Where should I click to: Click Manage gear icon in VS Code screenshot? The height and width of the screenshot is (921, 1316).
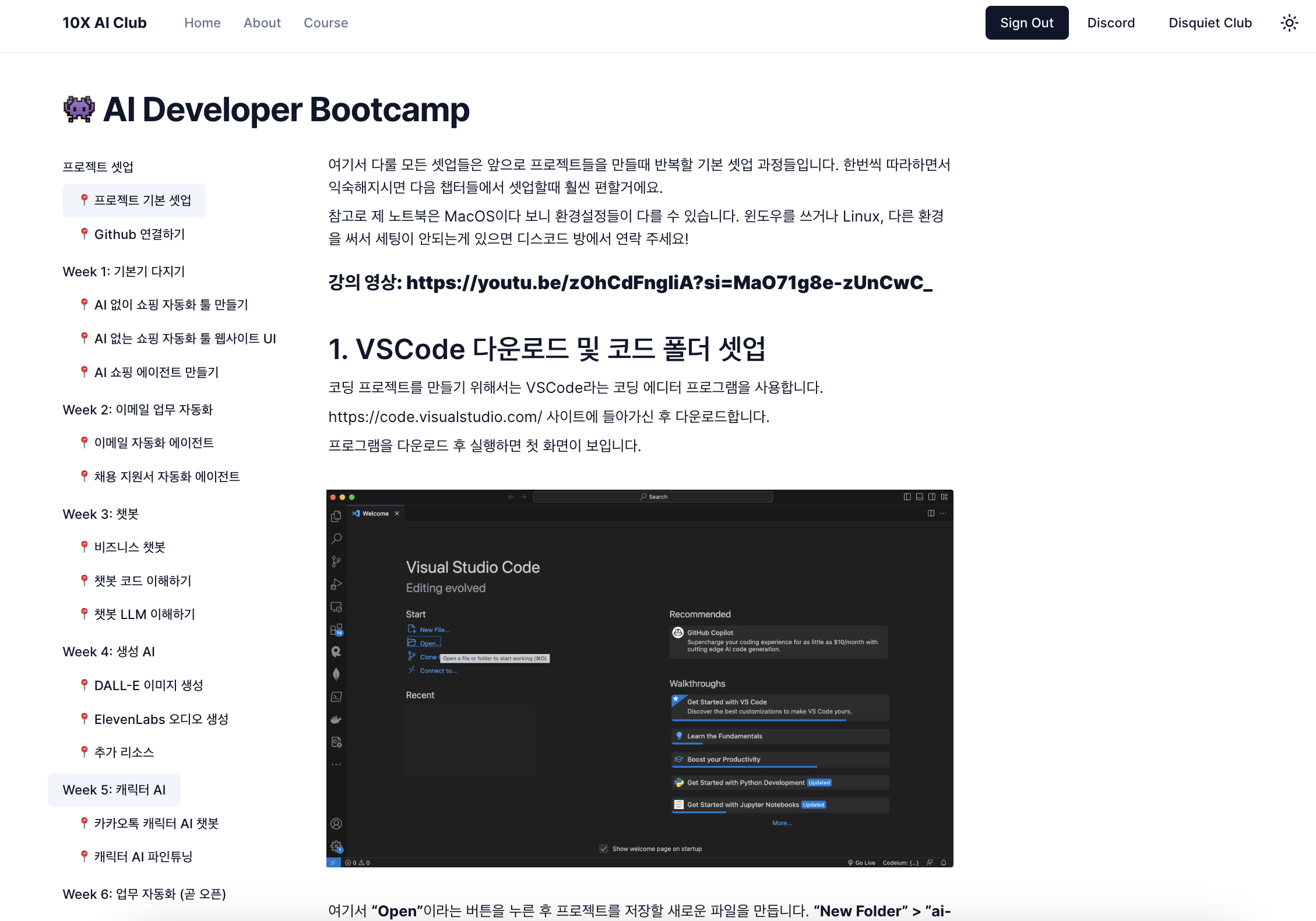pos(336,846)
